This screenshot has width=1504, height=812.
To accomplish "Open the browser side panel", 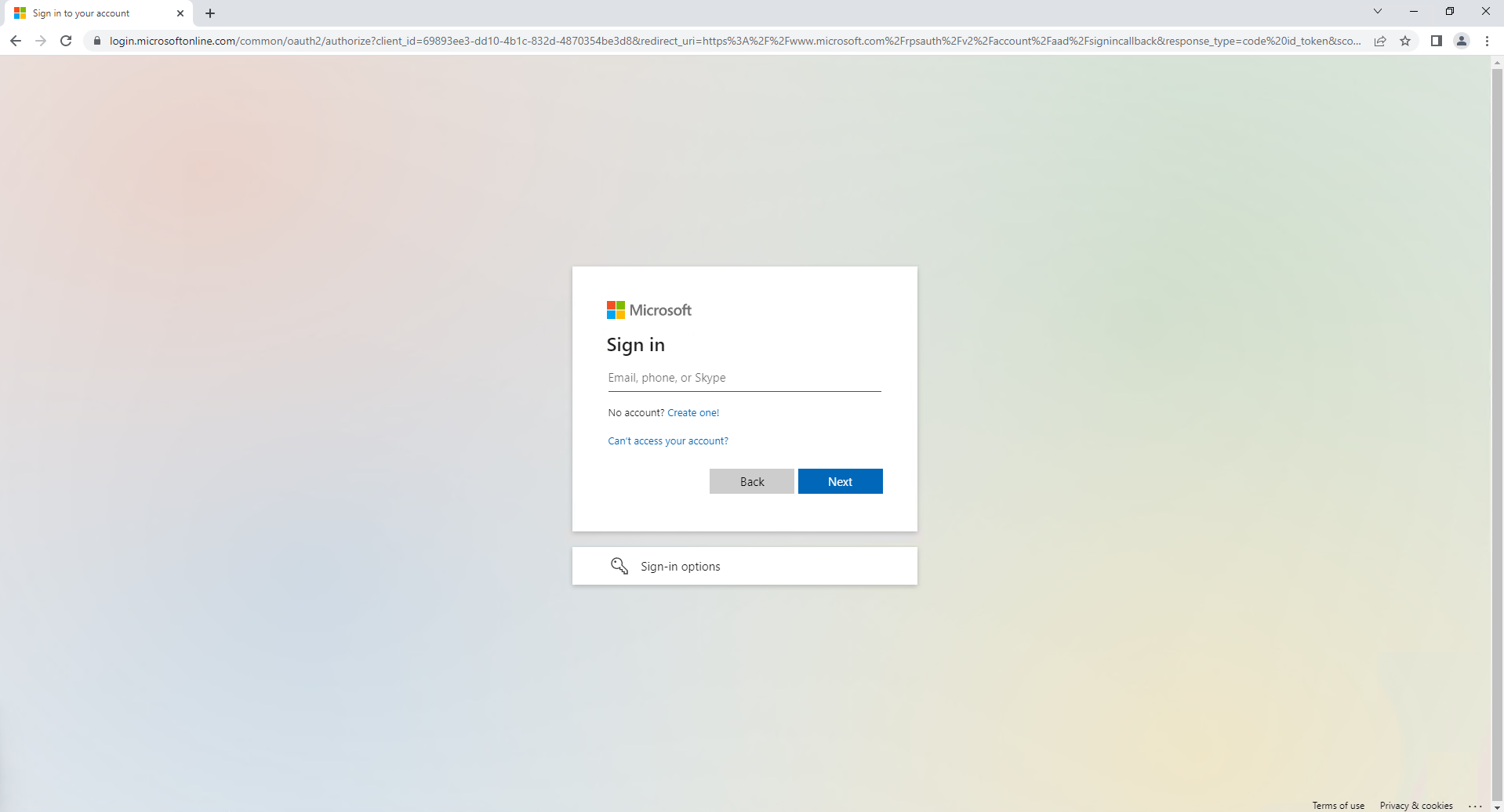I will 1437,41.
